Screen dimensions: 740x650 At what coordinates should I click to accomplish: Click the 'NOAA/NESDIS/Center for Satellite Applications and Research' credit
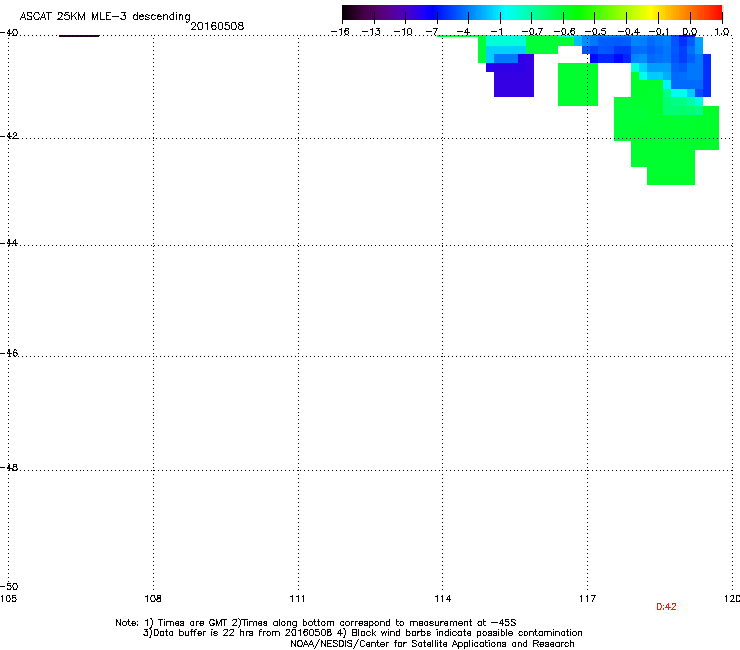(432, 644)
